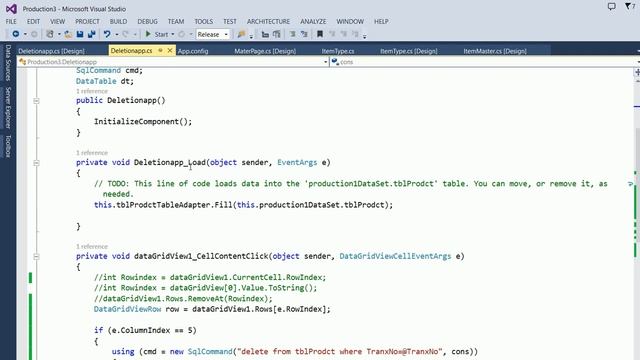Open the Server Explorer side panel

point(8,108)
